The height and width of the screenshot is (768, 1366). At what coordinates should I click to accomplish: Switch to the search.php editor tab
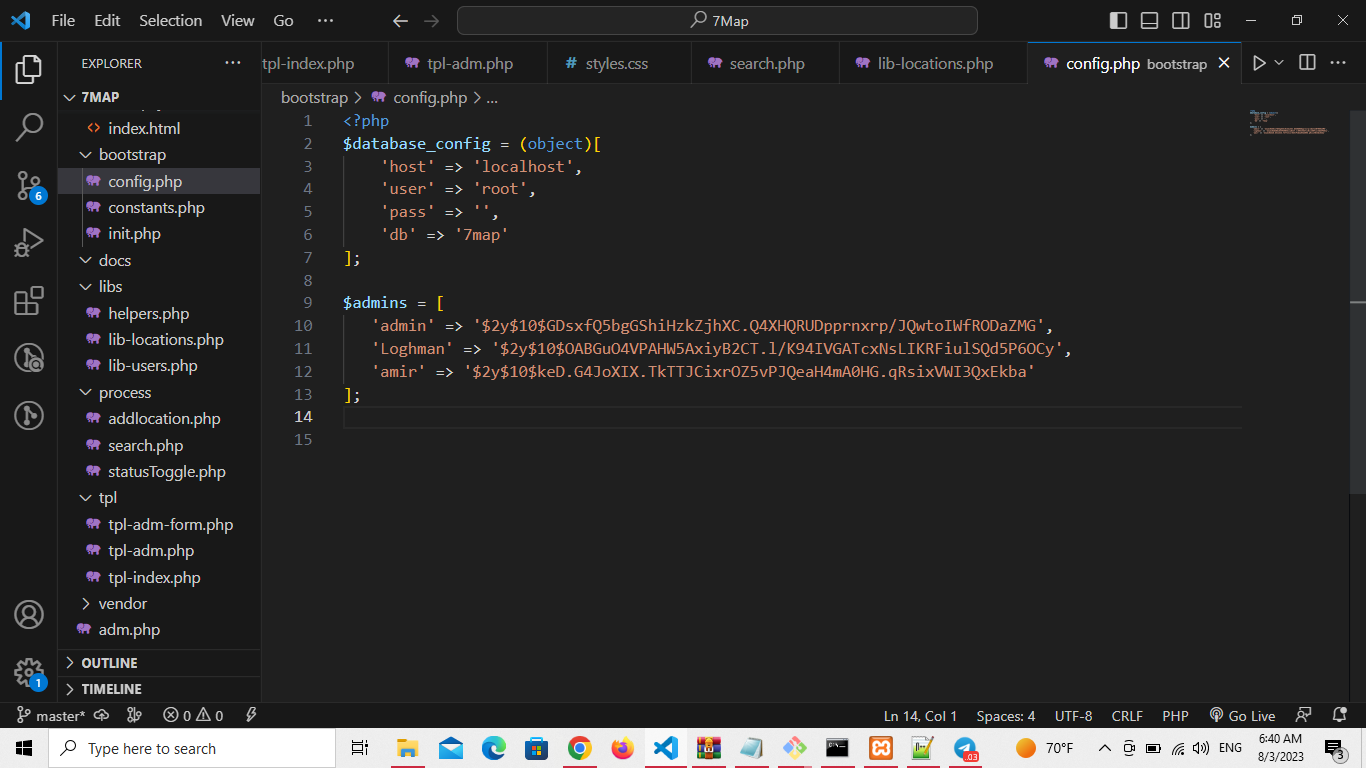[765, 63]
